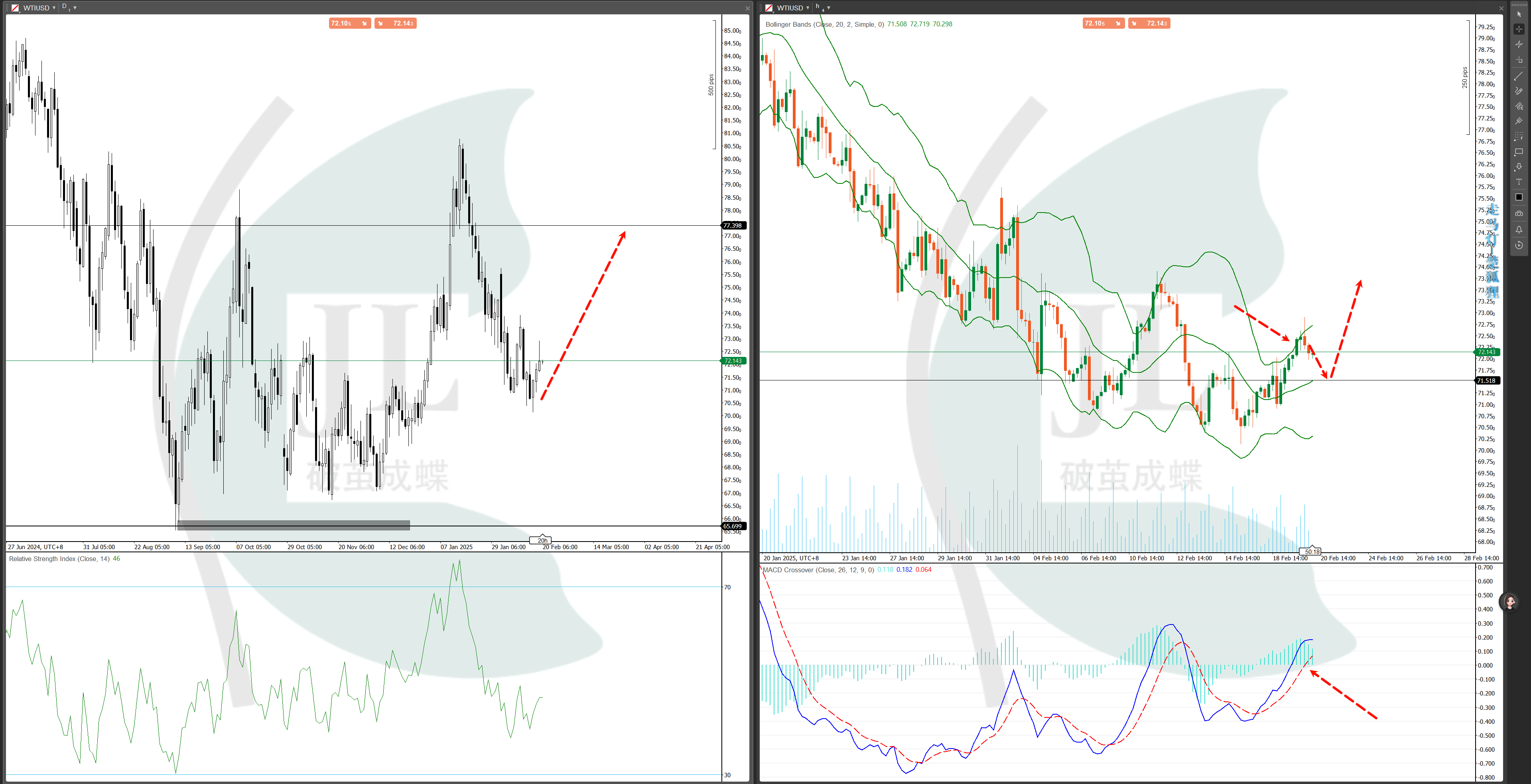Start market replay circular play icon
1531x784 pixels.
coord(1519,245)
